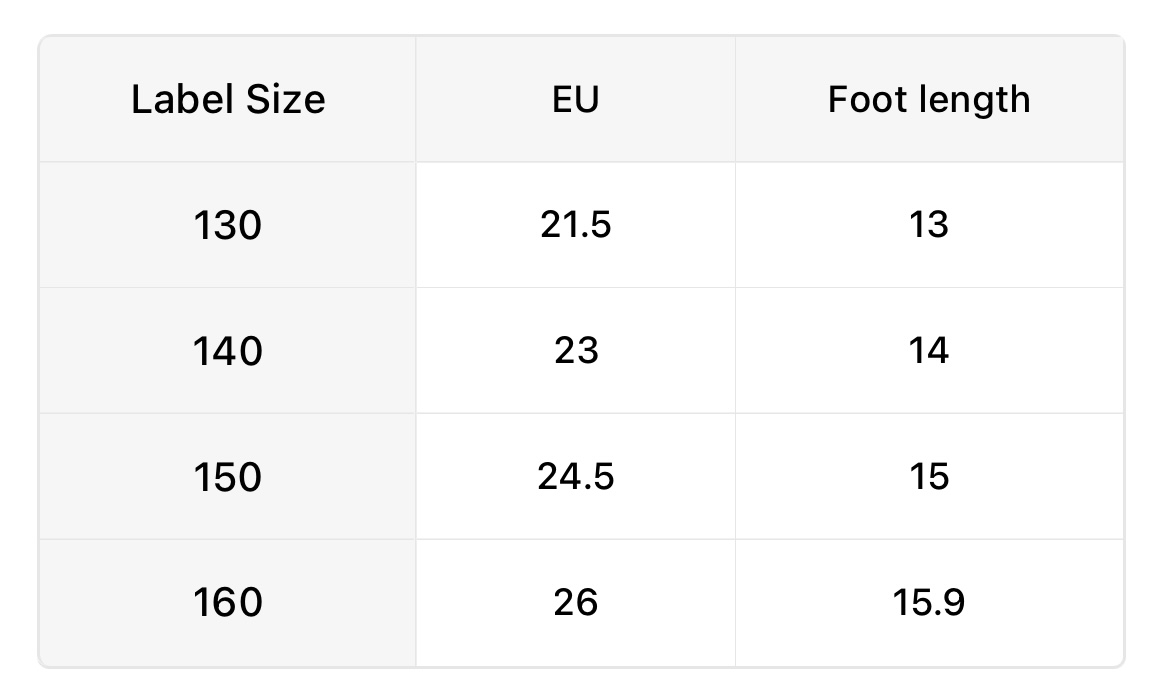Choose the label size 160 cell
The height and width of the screenshot is (698, 1170).
point(228,603)
